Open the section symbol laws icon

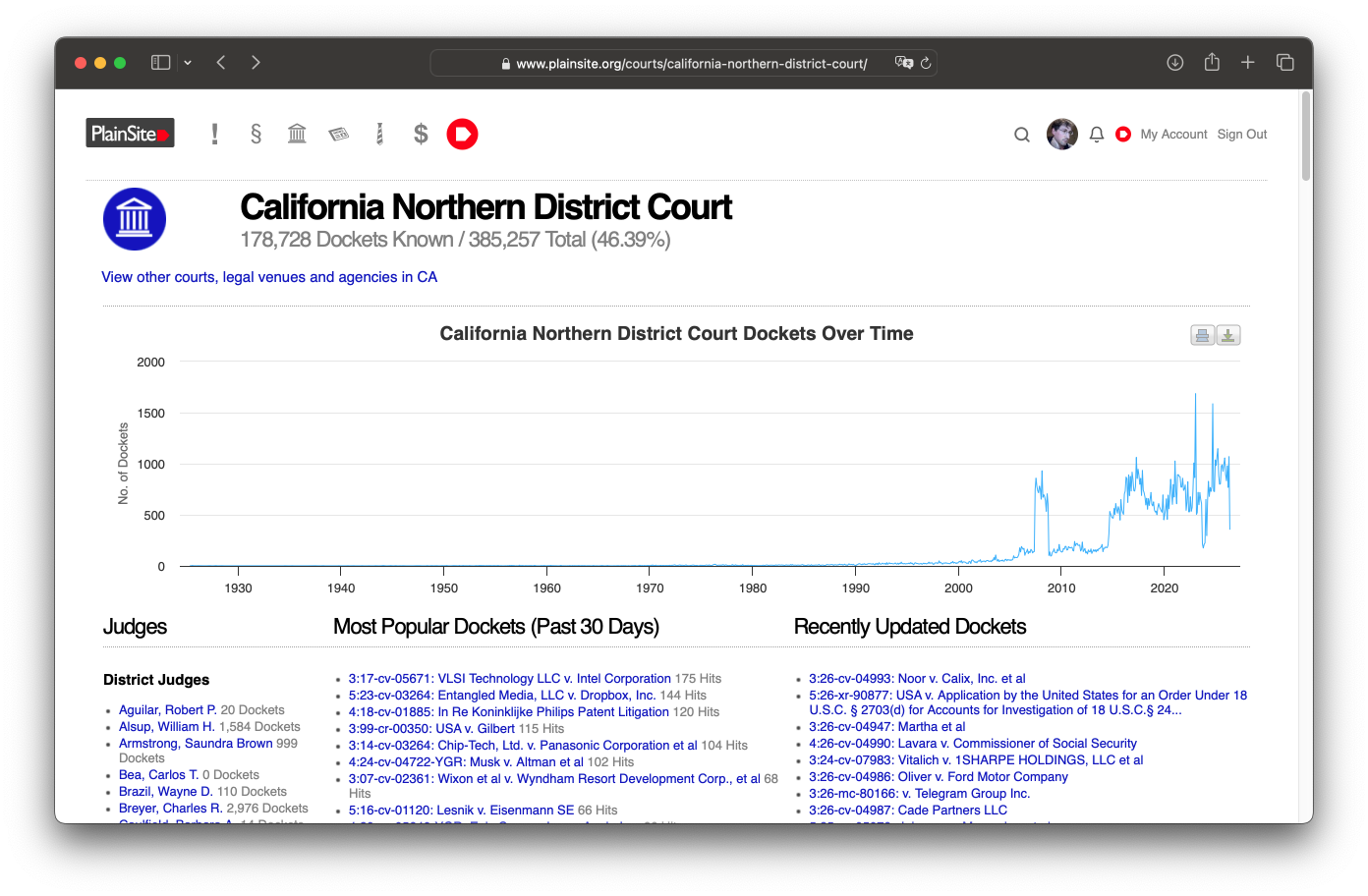(x=256, y=134)
